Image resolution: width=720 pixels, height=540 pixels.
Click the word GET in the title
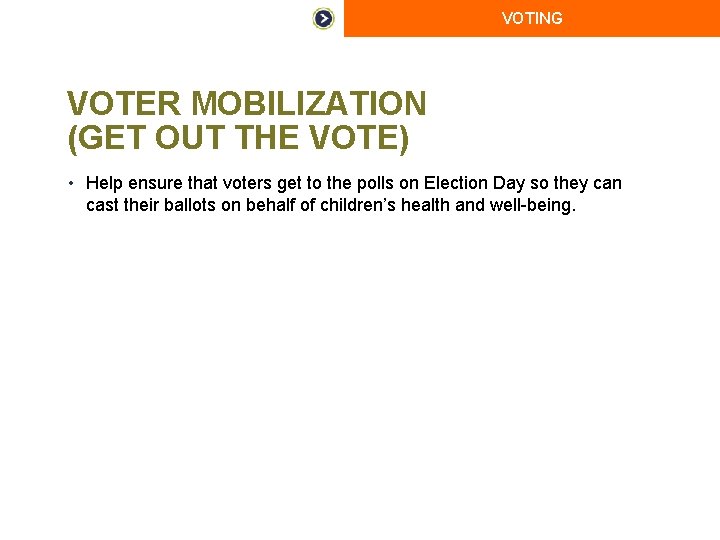[110, 138]
